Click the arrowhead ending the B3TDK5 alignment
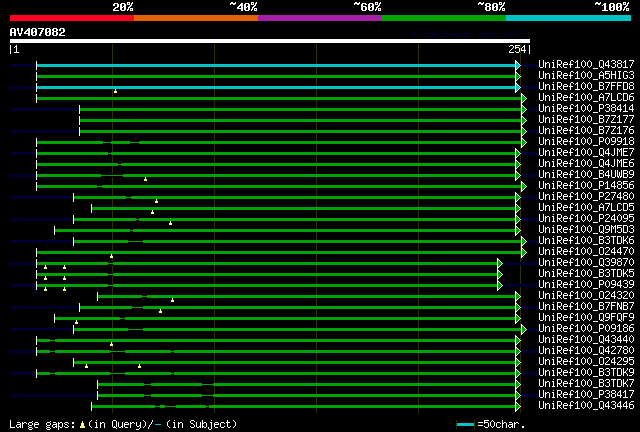640x432 pixels. [x=500, y=274]
